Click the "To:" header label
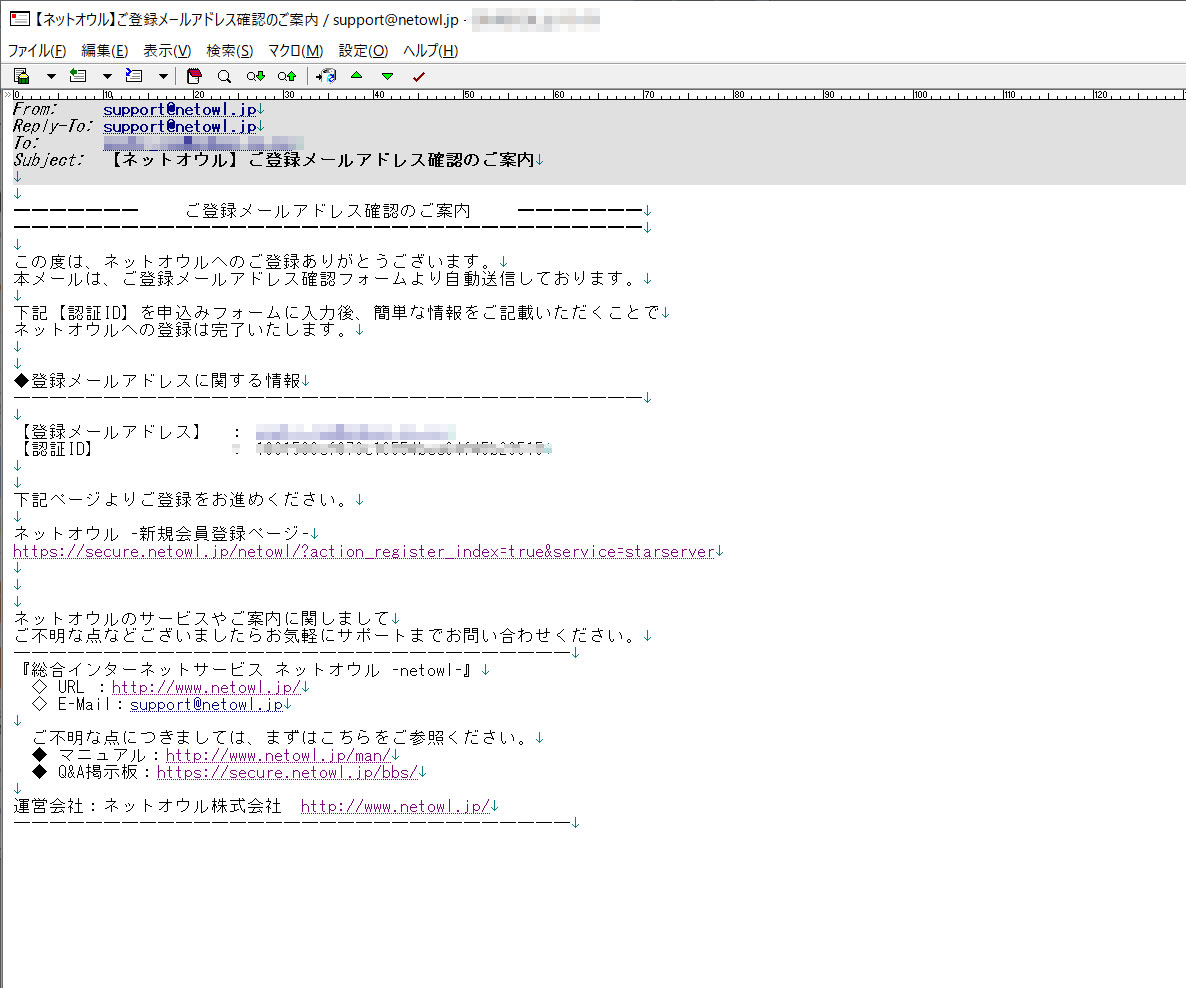 (x=26, y=143)
